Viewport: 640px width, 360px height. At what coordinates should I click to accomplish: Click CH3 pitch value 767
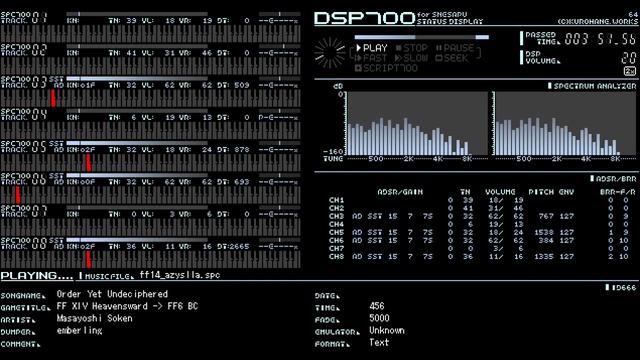click(546, 216)
